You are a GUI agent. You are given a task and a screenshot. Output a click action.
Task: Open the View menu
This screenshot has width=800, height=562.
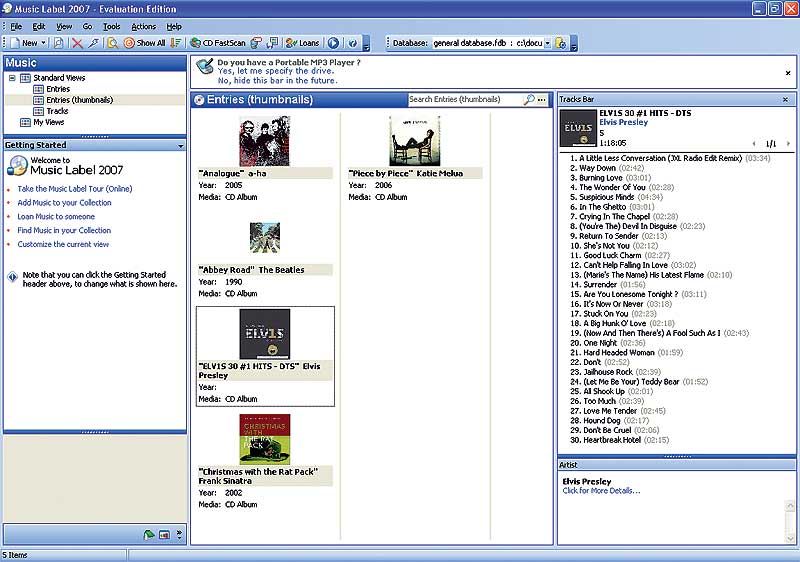[64, 27]
